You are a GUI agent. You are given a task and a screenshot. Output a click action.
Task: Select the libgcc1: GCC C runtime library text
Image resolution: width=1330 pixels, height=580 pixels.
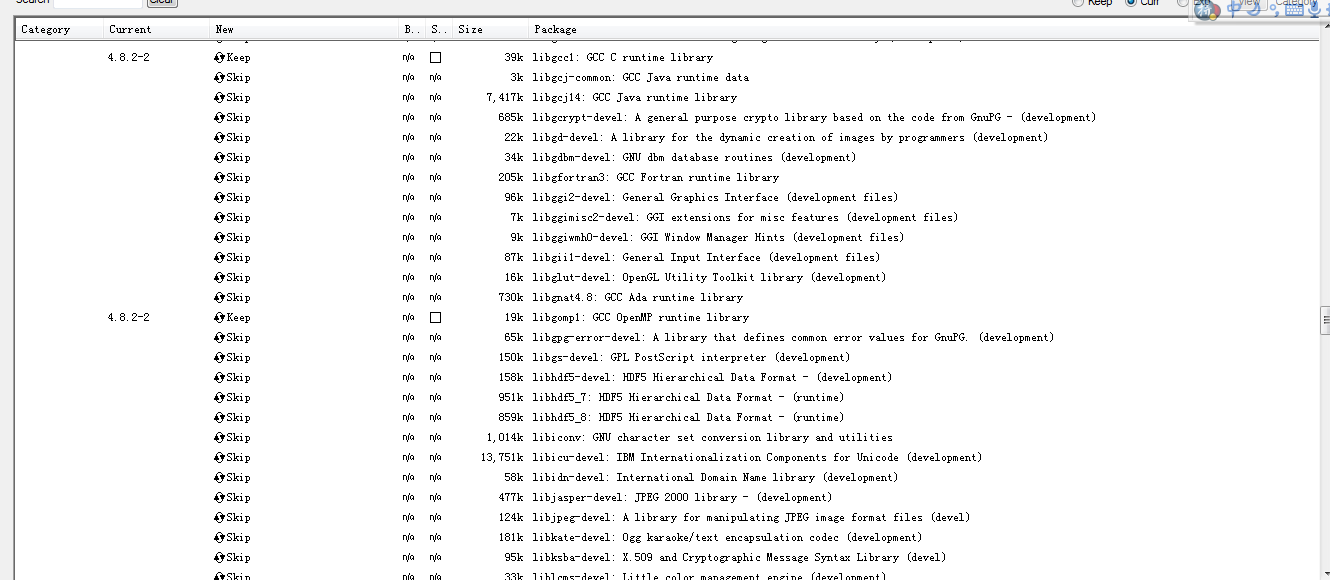pos(623,58)
